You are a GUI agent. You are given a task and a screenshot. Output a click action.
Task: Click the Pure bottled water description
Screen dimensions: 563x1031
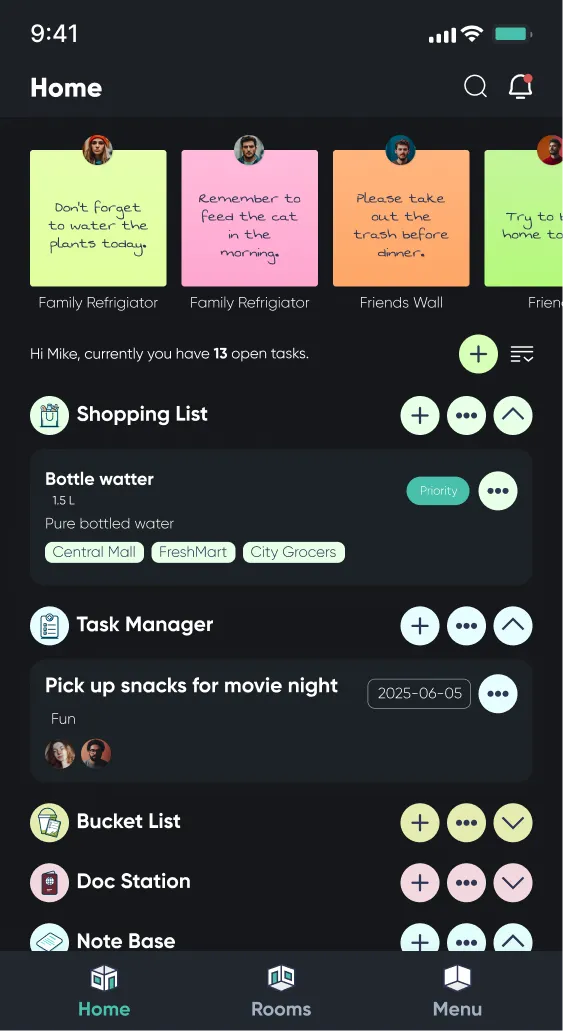click(109, 524)
